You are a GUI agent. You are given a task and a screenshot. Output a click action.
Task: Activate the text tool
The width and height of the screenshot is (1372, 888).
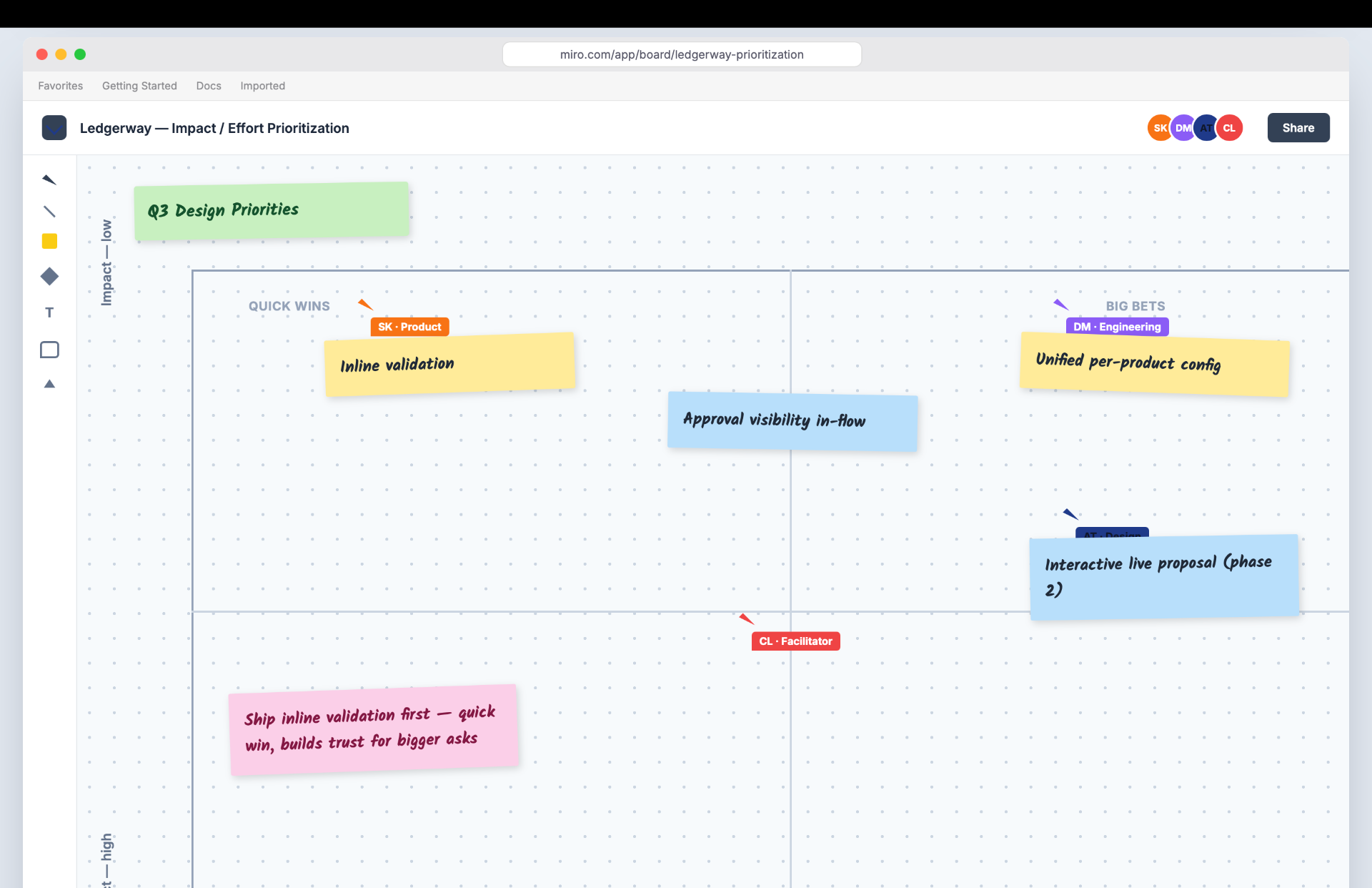tap(49, 312)
